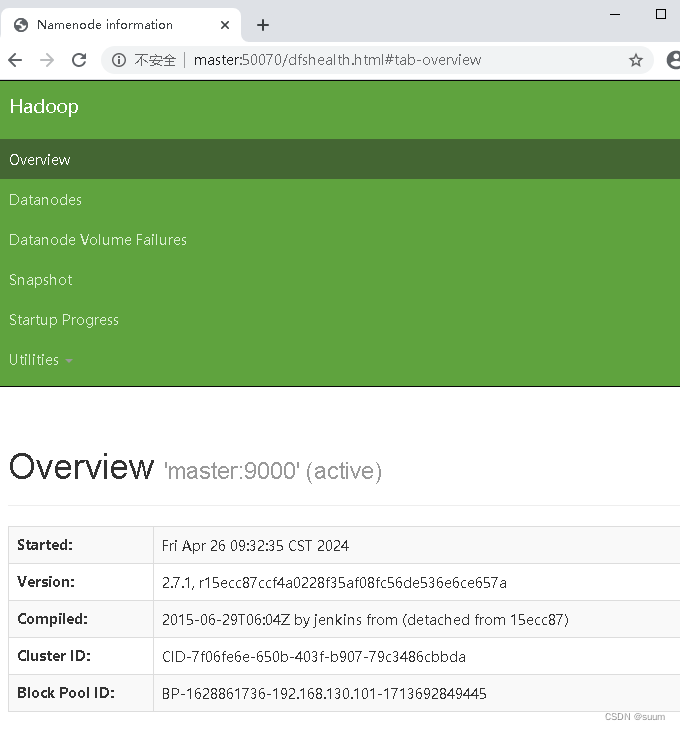Click the Cluster ID: label cell
This screenshot has height=730, width=680.
point(81,656)
